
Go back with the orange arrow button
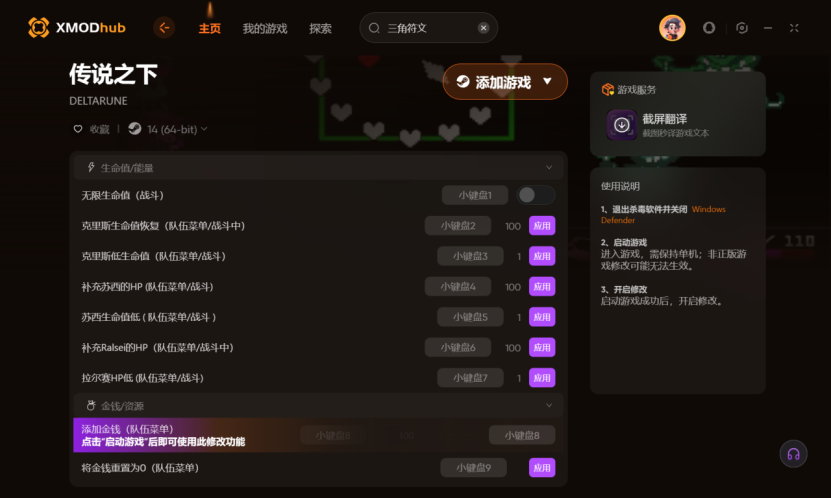coord(164,28)
